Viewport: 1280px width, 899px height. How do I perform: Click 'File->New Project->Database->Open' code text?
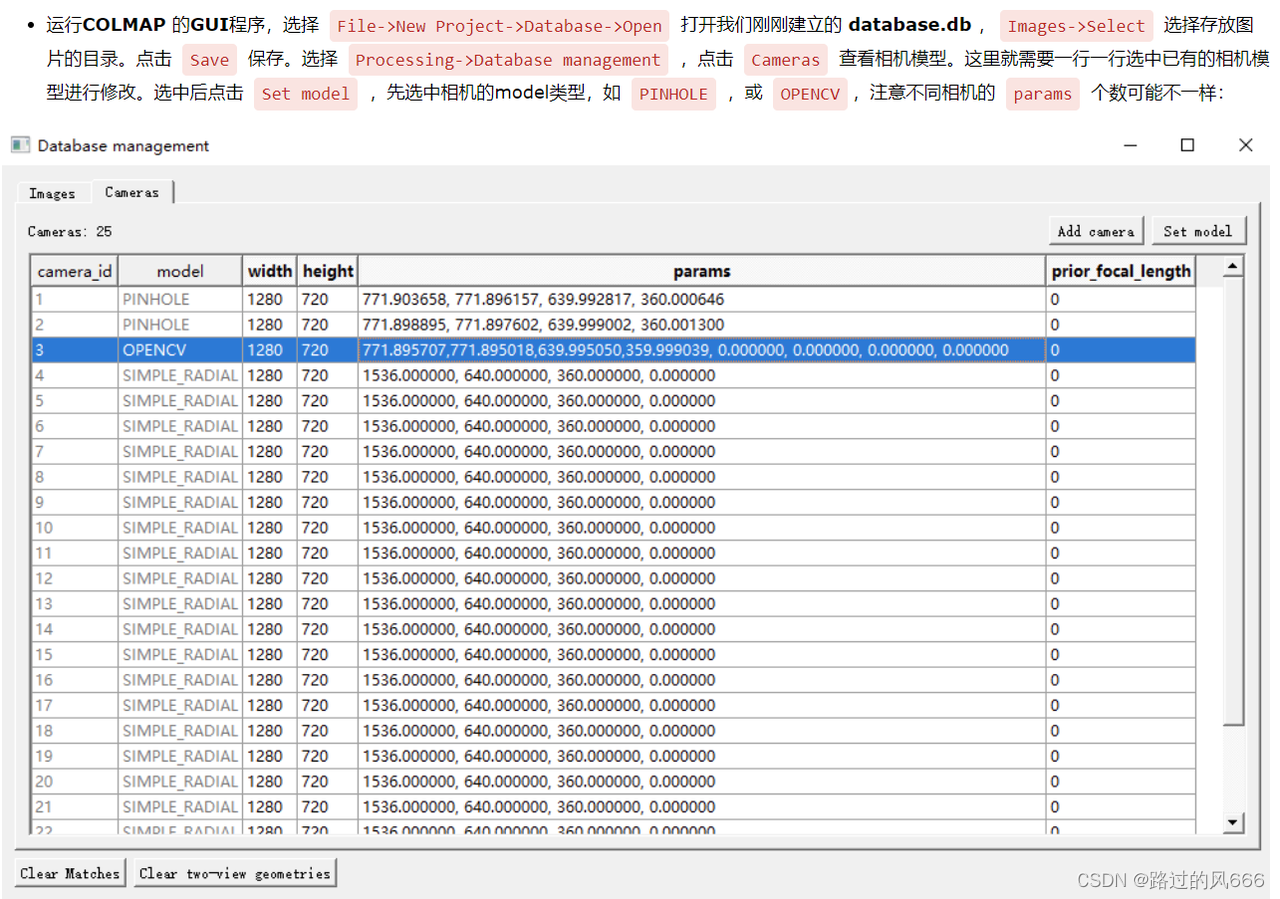point(499,26)
